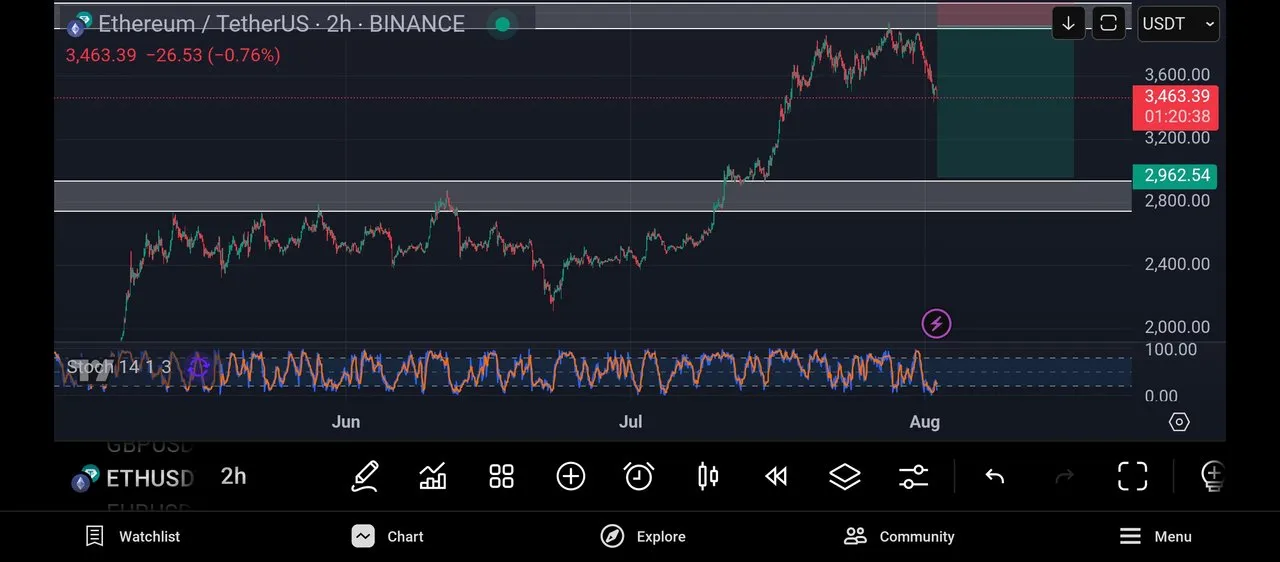Open the Explore tab
Viewport: 1280px width, 562px height.
coord(643,536)
